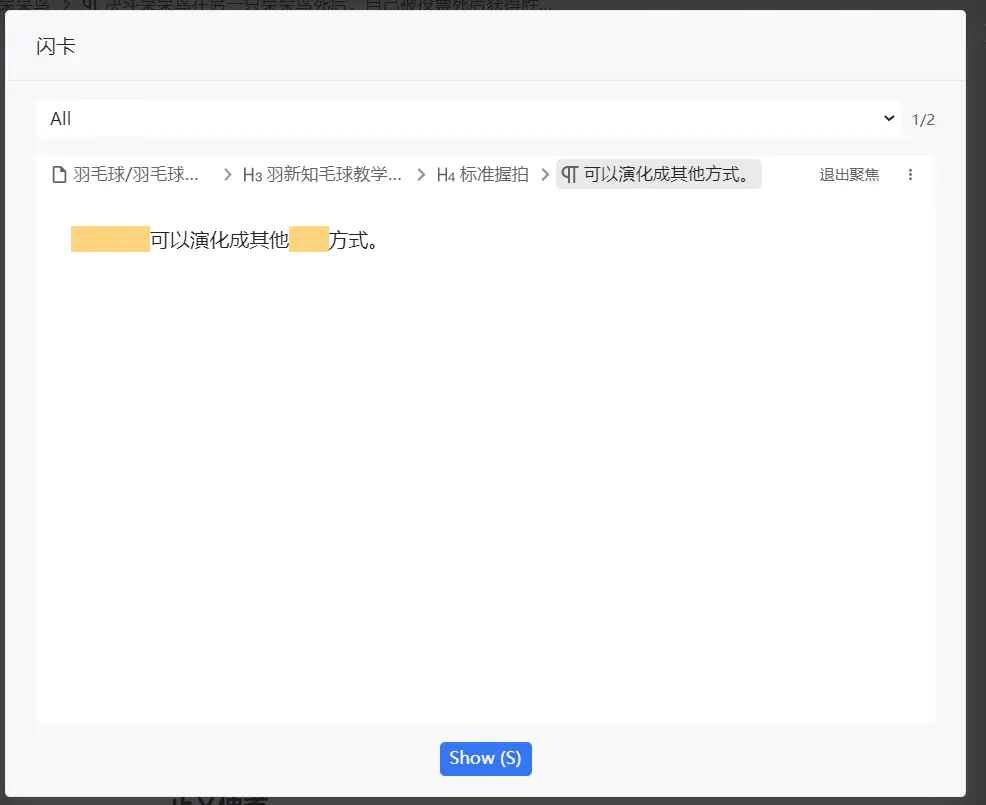Click the chevron after 羽毛球/羽毛球...
Image resolution: width=986 pixels, height=805 pixels.
click(228, 174)
